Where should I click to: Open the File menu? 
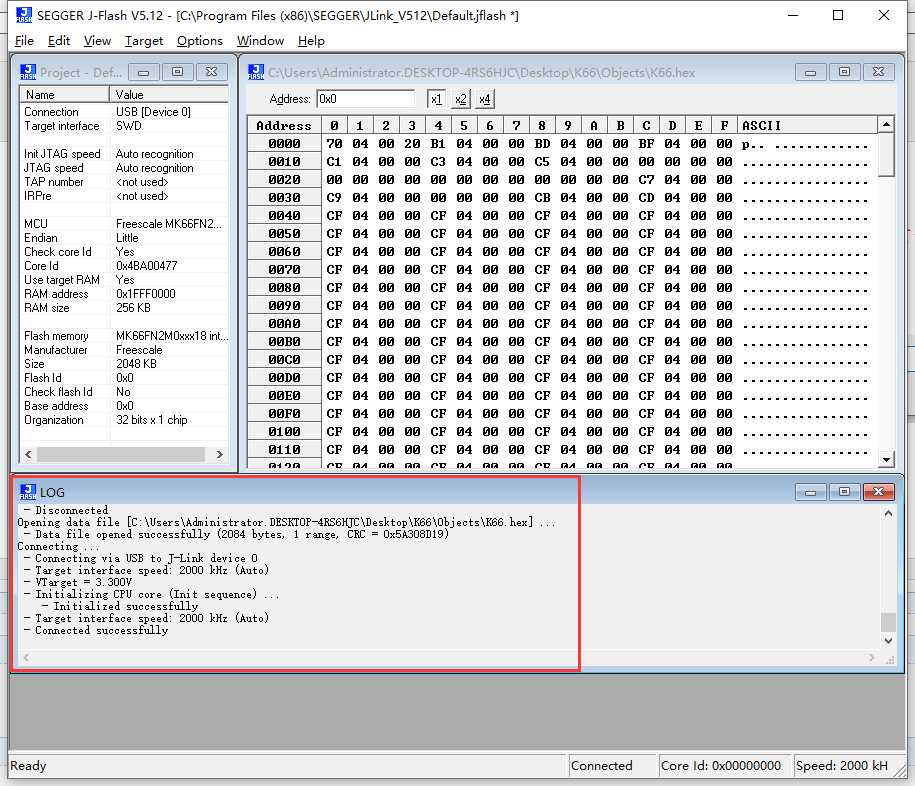[24, 41]
